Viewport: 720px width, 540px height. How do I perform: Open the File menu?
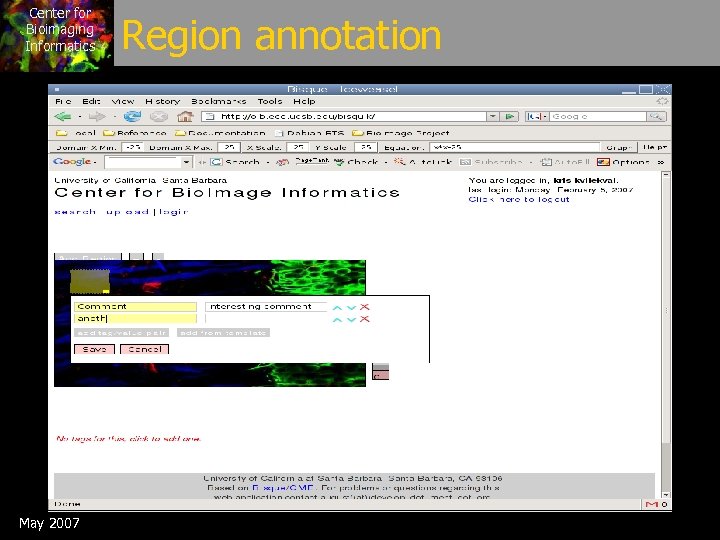coord(63,101)
